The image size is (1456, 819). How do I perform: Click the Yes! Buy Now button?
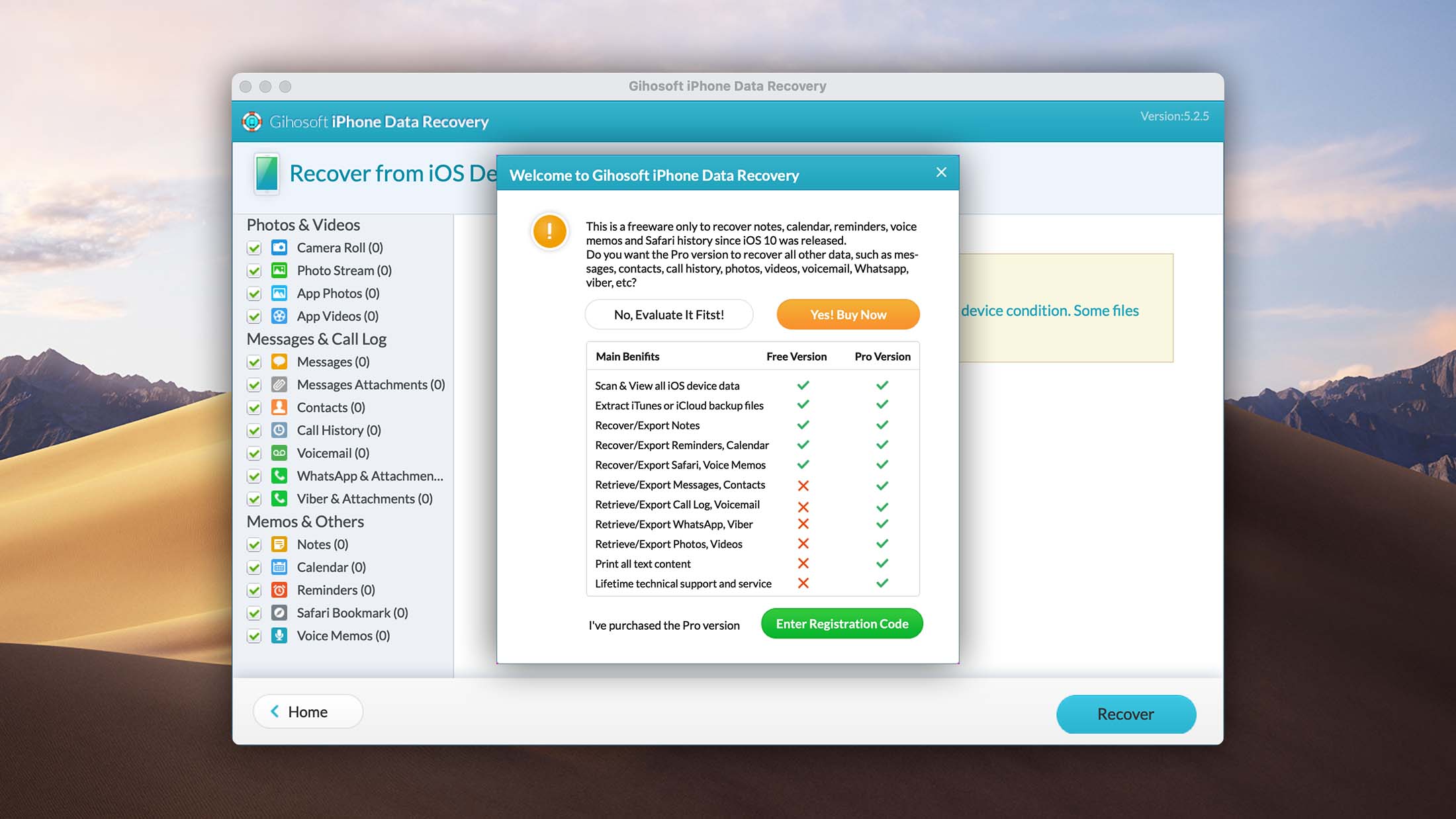point(848,315)
